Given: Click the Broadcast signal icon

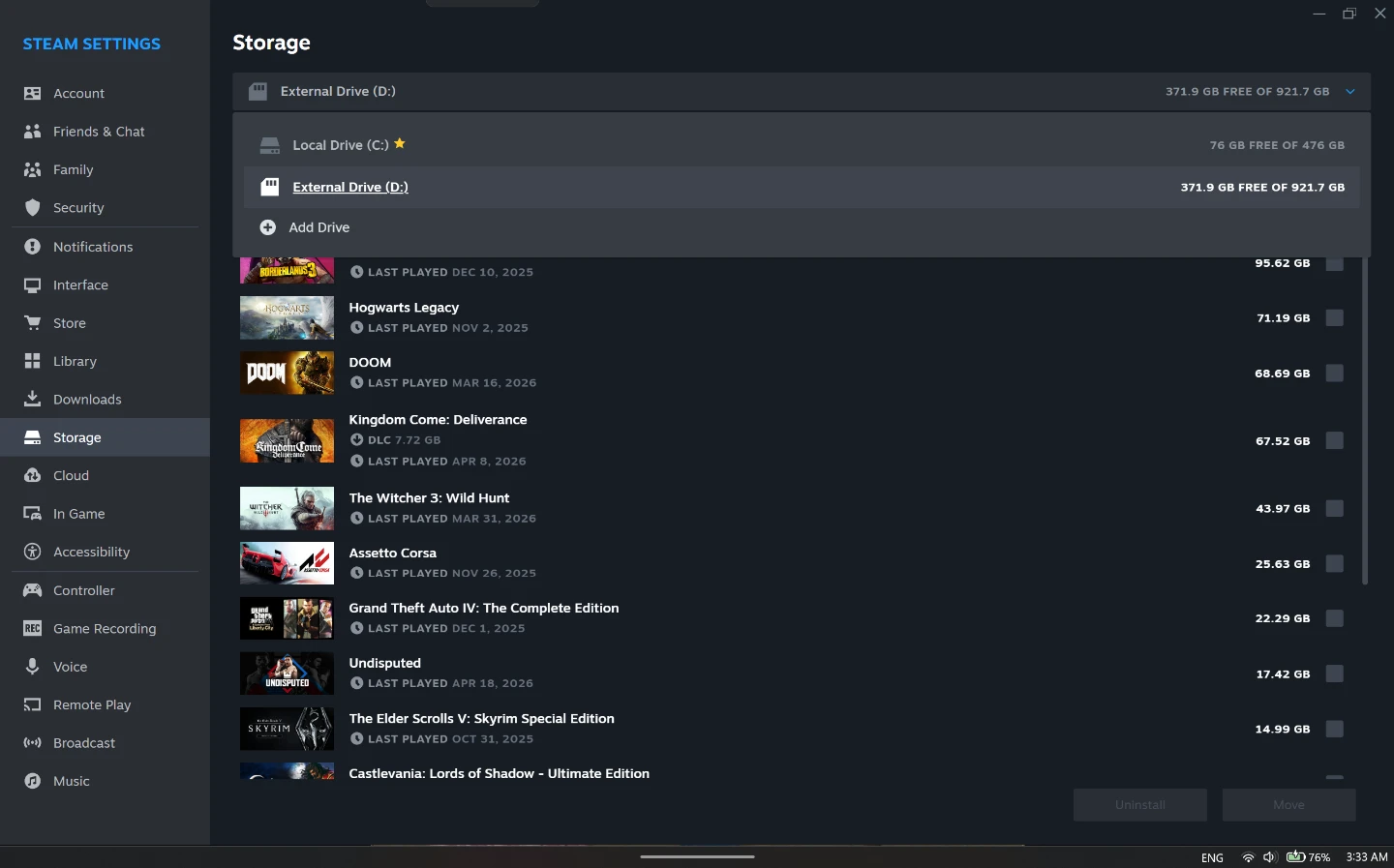Looking at the screenshot, I should 32,743.
